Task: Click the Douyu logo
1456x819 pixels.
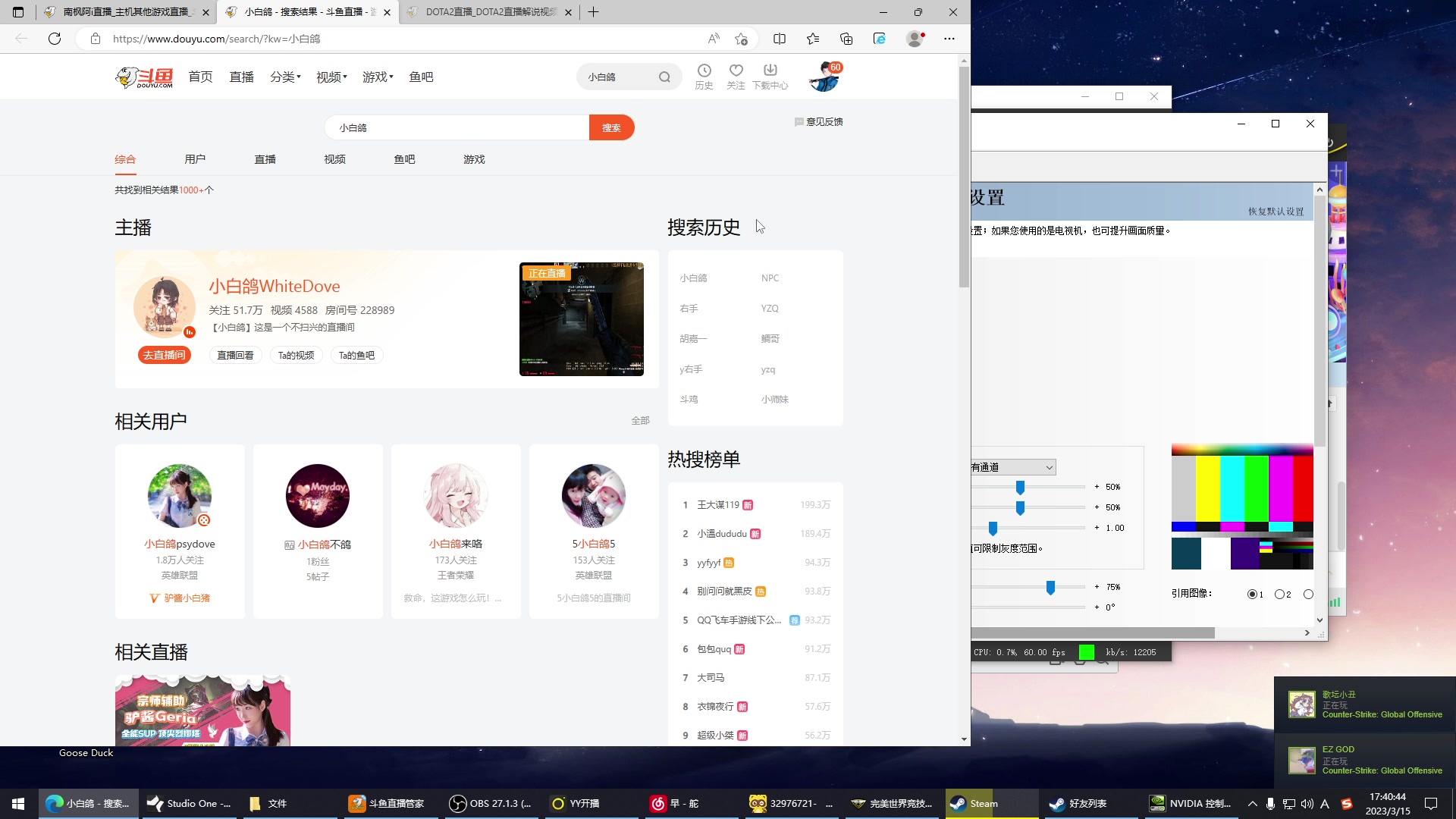Action: click(144, 77)
